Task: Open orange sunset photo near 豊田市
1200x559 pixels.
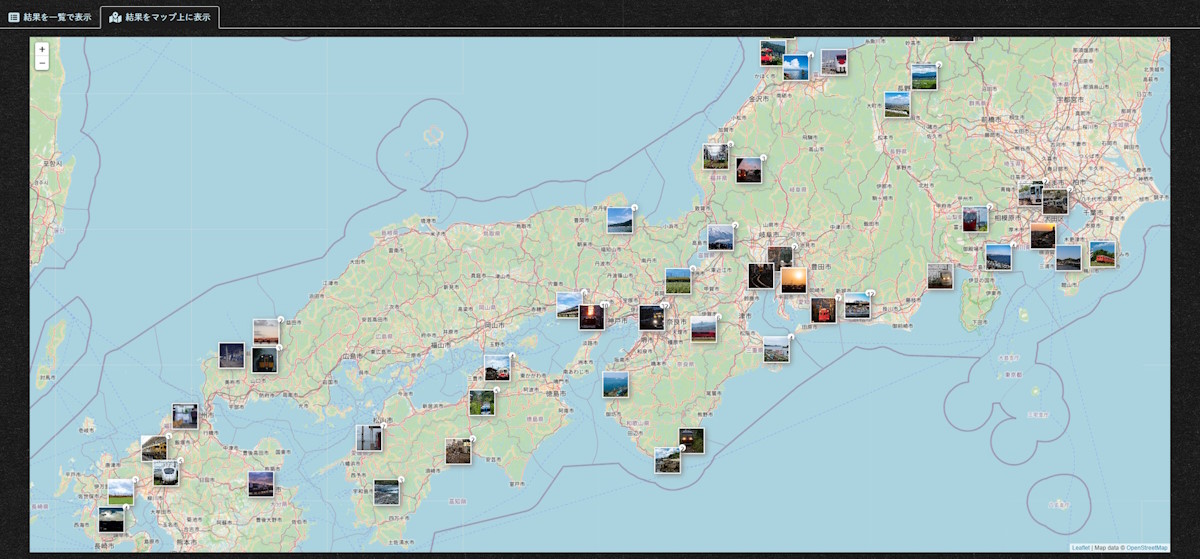Action: (x=794, y=280)
